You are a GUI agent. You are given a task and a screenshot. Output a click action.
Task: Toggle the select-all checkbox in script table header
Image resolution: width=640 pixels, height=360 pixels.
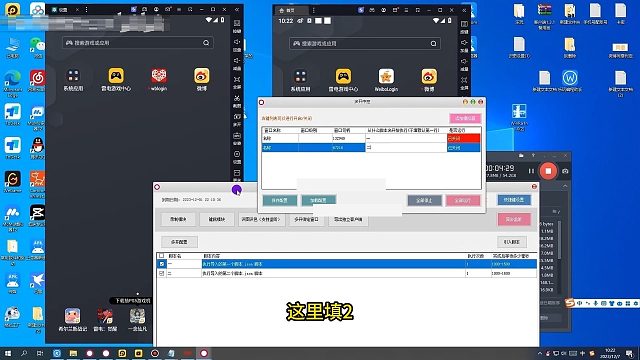click(162, 256)
